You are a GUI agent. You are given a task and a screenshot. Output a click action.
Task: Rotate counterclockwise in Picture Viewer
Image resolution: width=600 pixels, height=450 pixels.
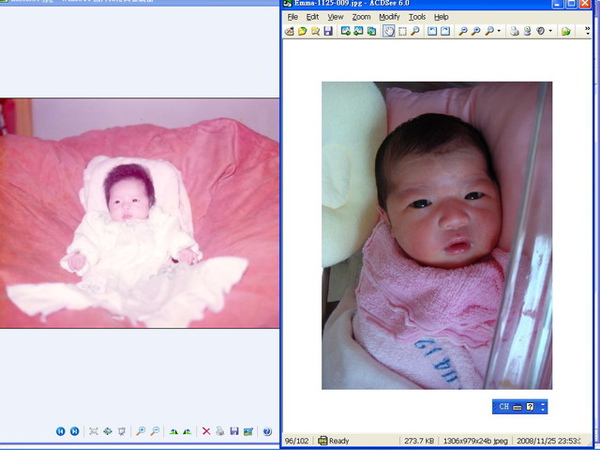[x=187, y=431]
